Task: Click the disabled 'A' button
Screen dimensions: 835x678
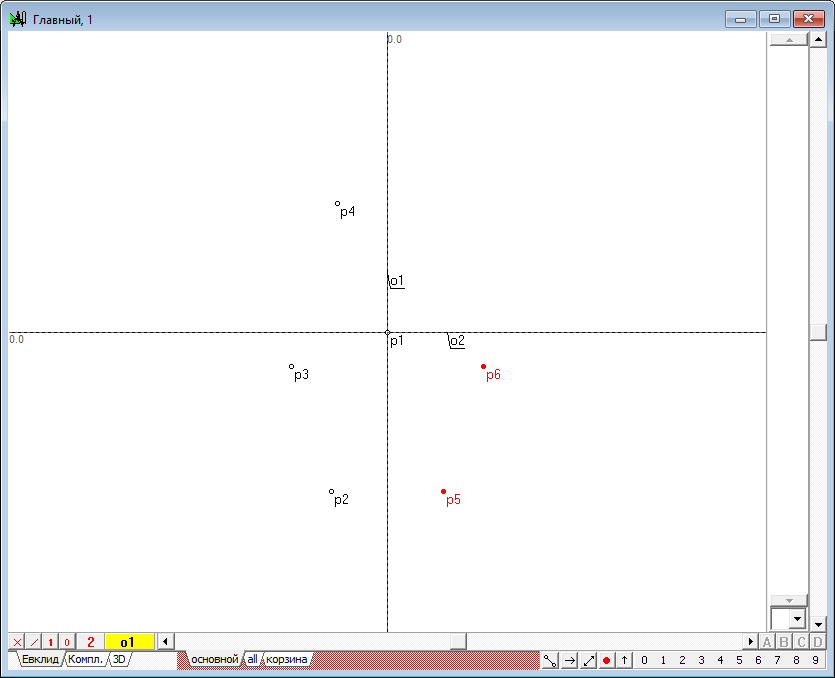Action: click(x=767, y=642)
